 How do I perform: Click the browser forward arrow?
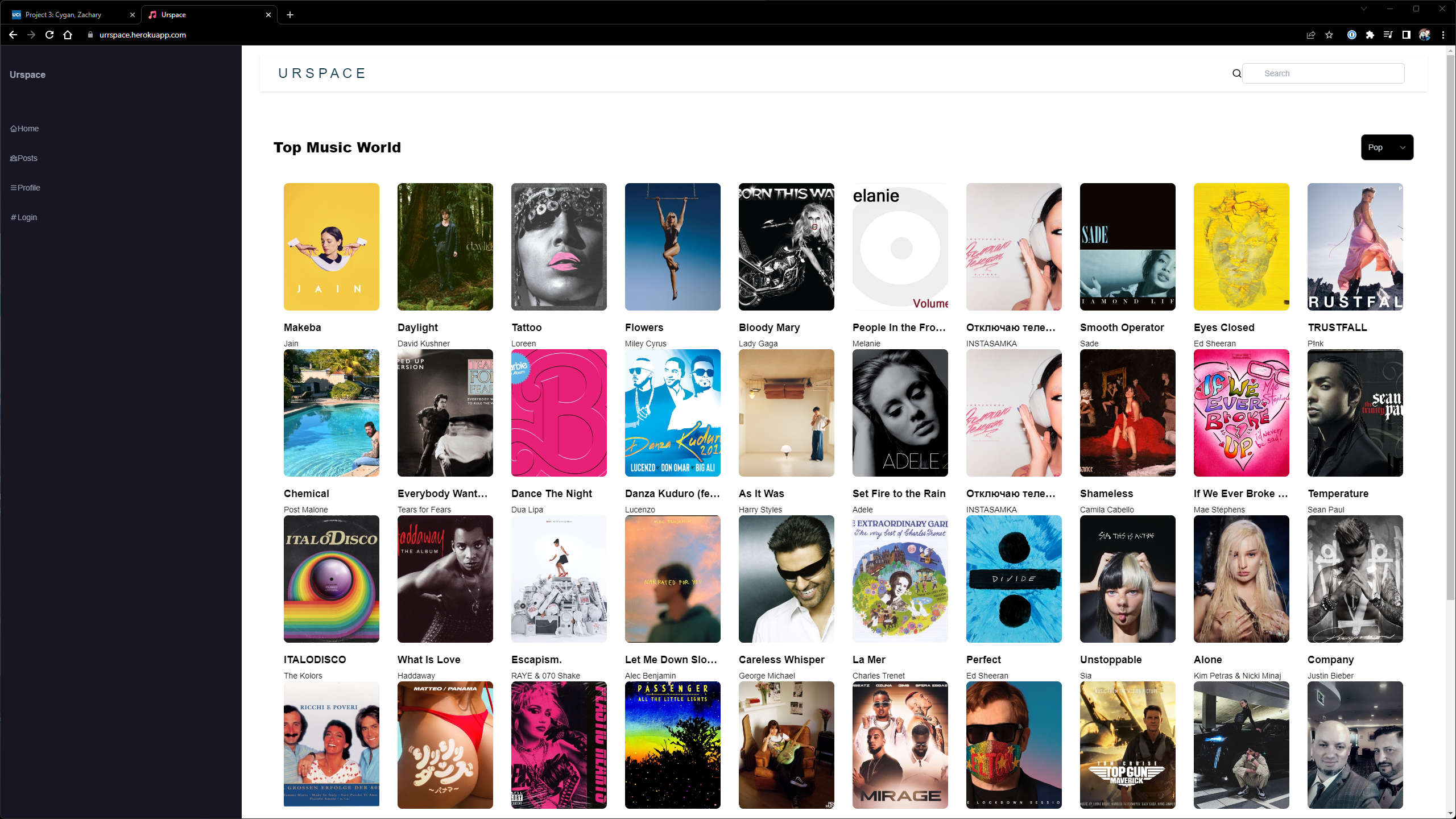pos(31,35)
